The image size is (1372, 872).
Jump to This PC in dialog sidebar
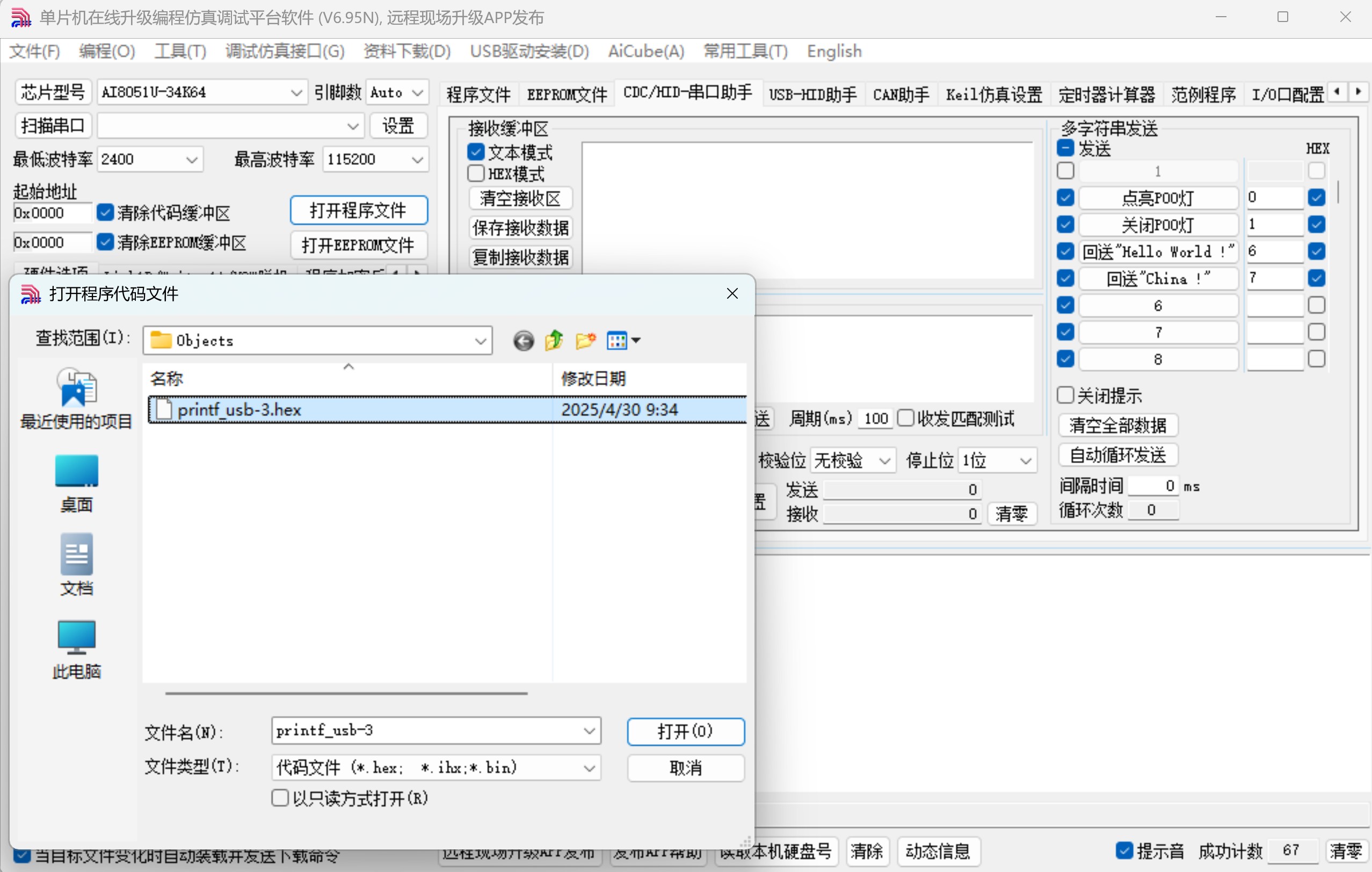tap(76, 650)
